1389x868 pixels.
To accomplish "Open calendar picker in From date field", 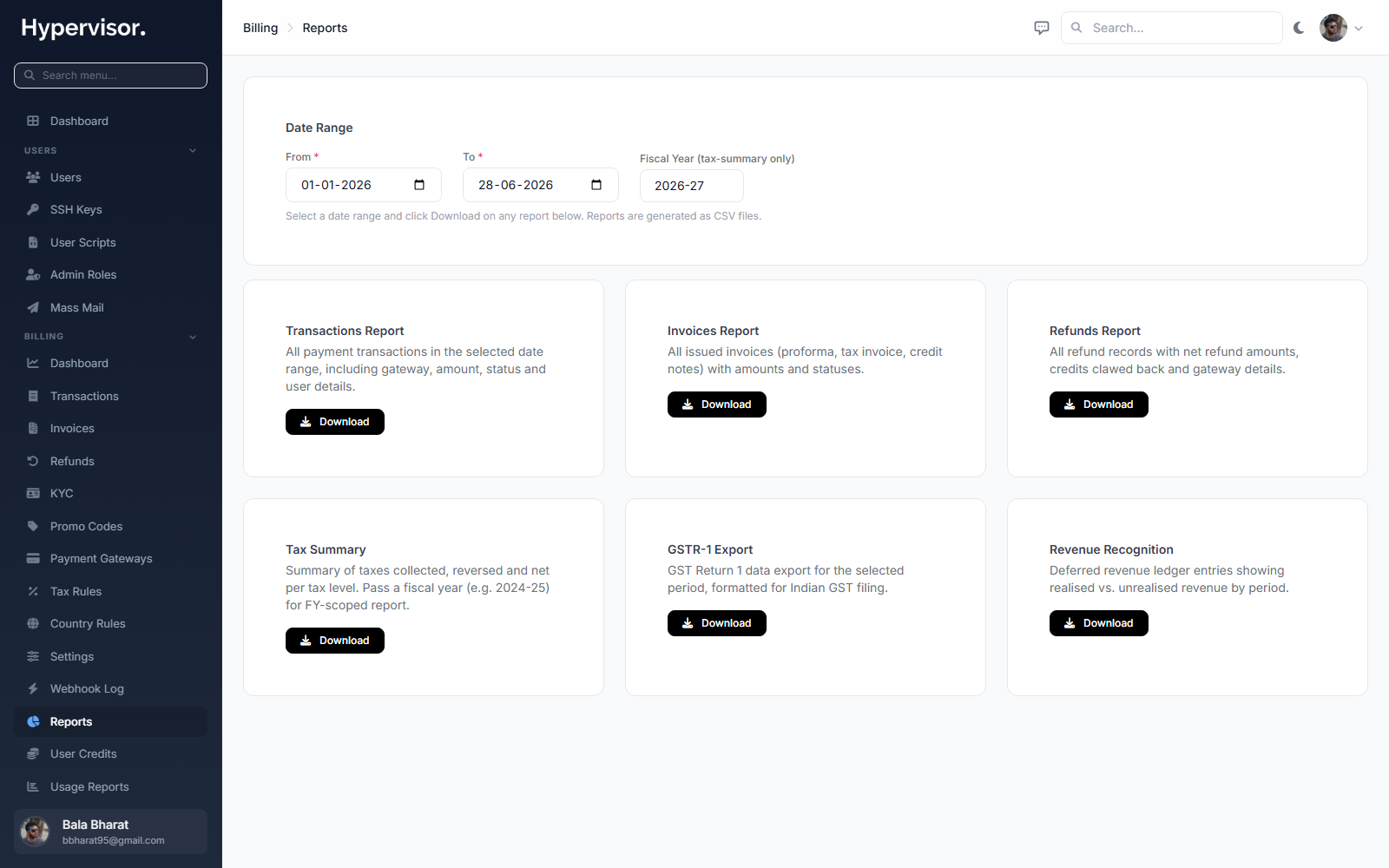I will coord(419,185).
